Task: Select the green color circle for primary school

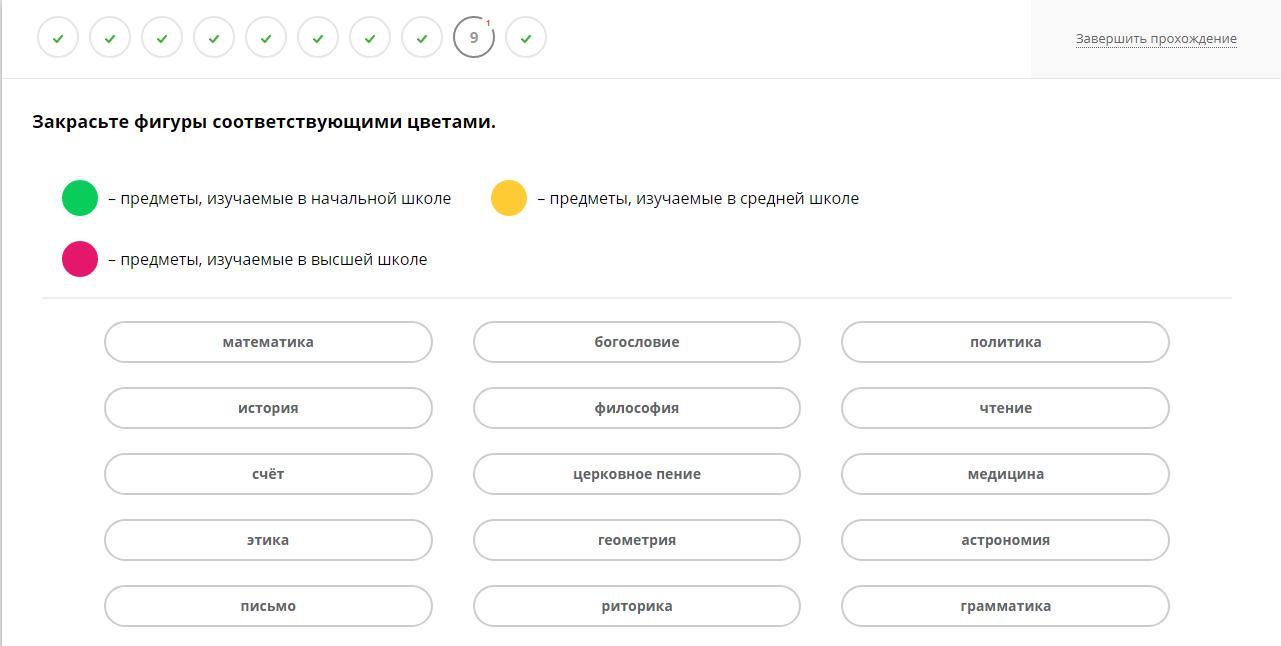Action: pyautogui.click(x=80, y=198)
